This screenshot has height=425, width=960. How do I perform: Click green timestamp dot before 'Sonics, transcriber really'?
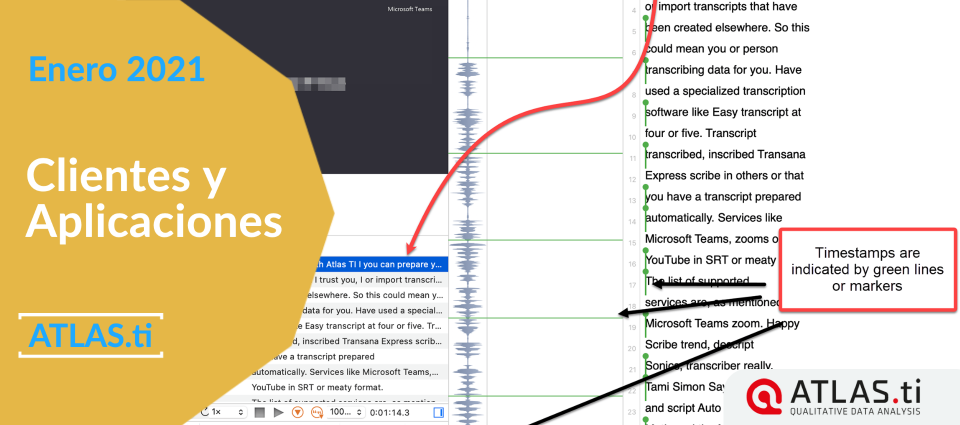[645, 356]
